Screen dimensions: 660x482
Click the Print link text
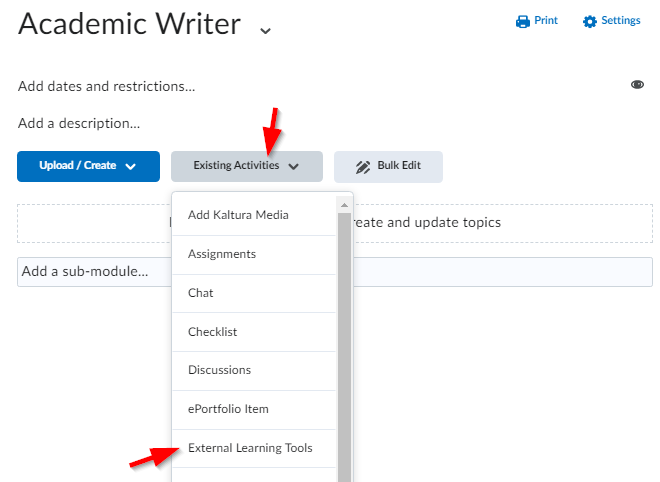(546, 21)
